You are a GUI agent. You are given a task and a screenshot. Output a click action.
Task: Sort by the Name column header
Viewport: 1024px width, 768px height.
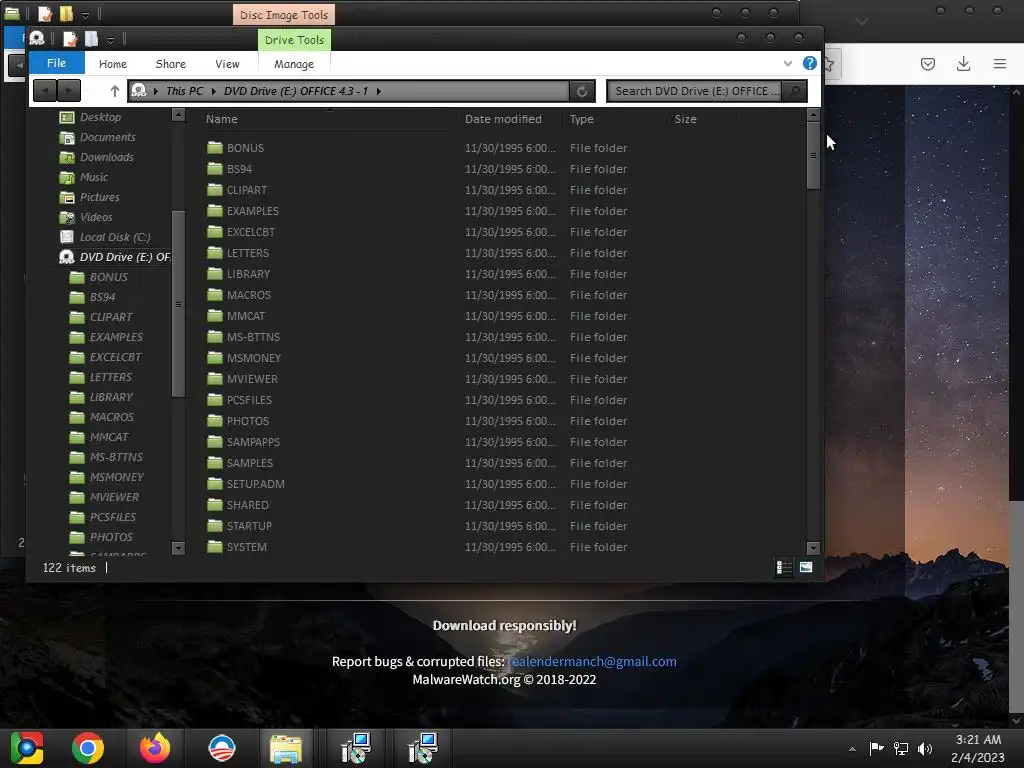click(x=221, y=119)
